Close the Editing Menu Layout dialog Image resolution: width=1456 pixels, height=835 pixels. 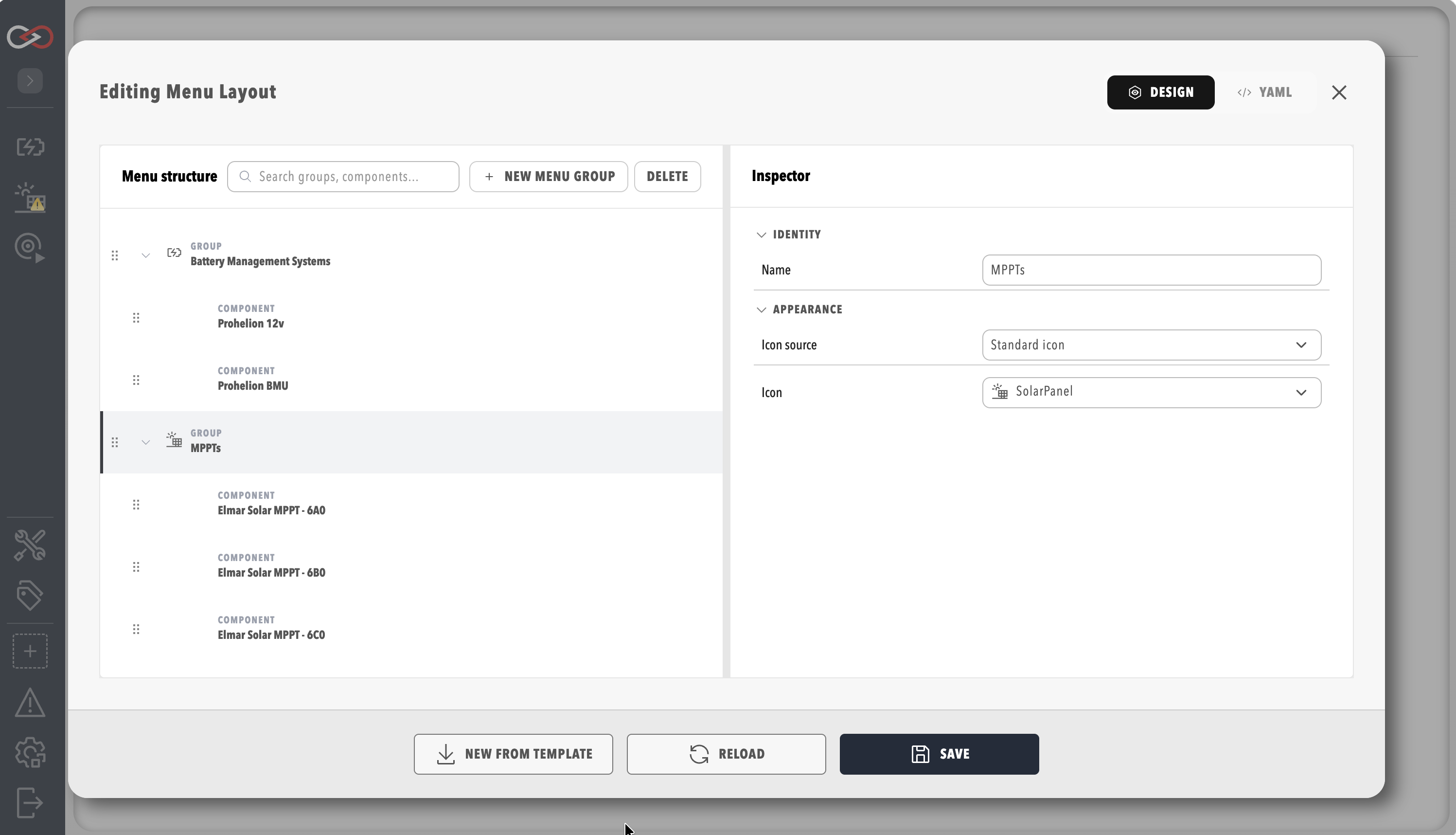tap(1338, 92)
